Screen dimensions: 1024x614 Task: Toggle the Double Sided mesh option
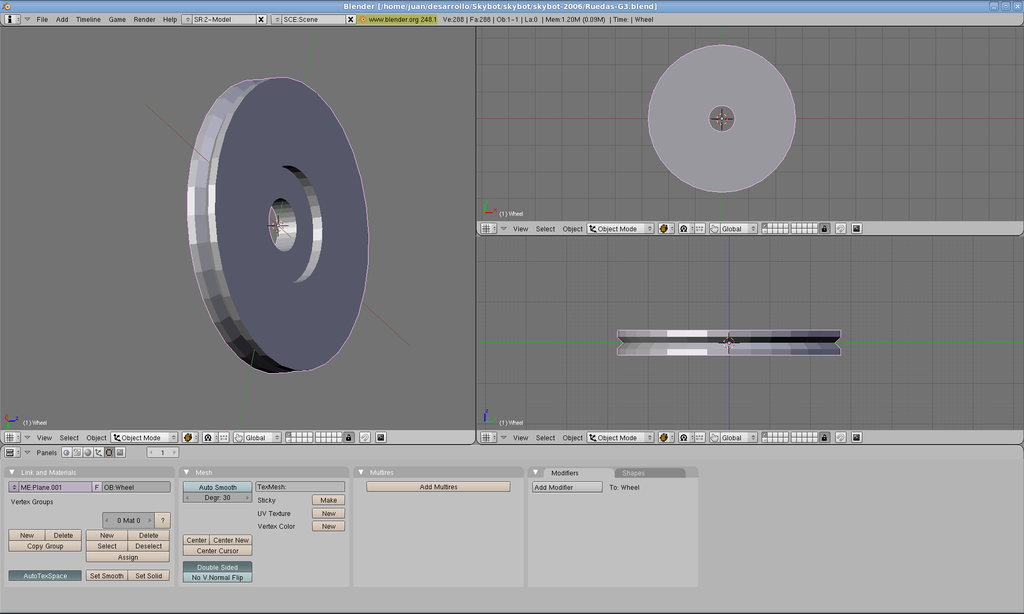(x=217, y=567)
